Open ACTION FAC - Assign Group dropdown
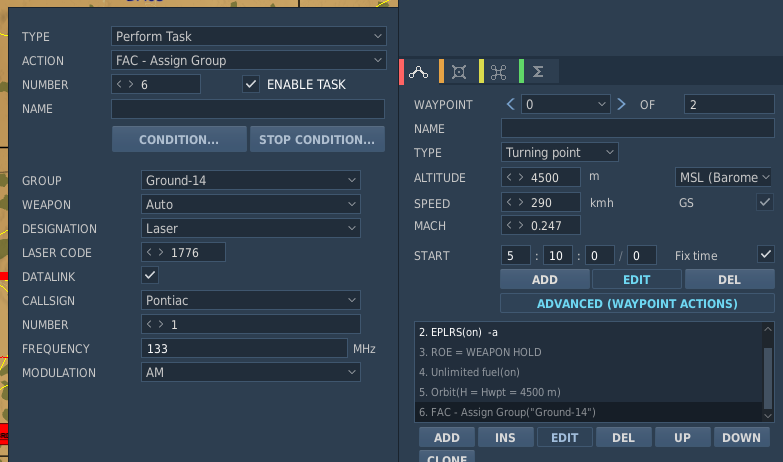783x462 pixels. pyautogui.click(x=249, y=60)
